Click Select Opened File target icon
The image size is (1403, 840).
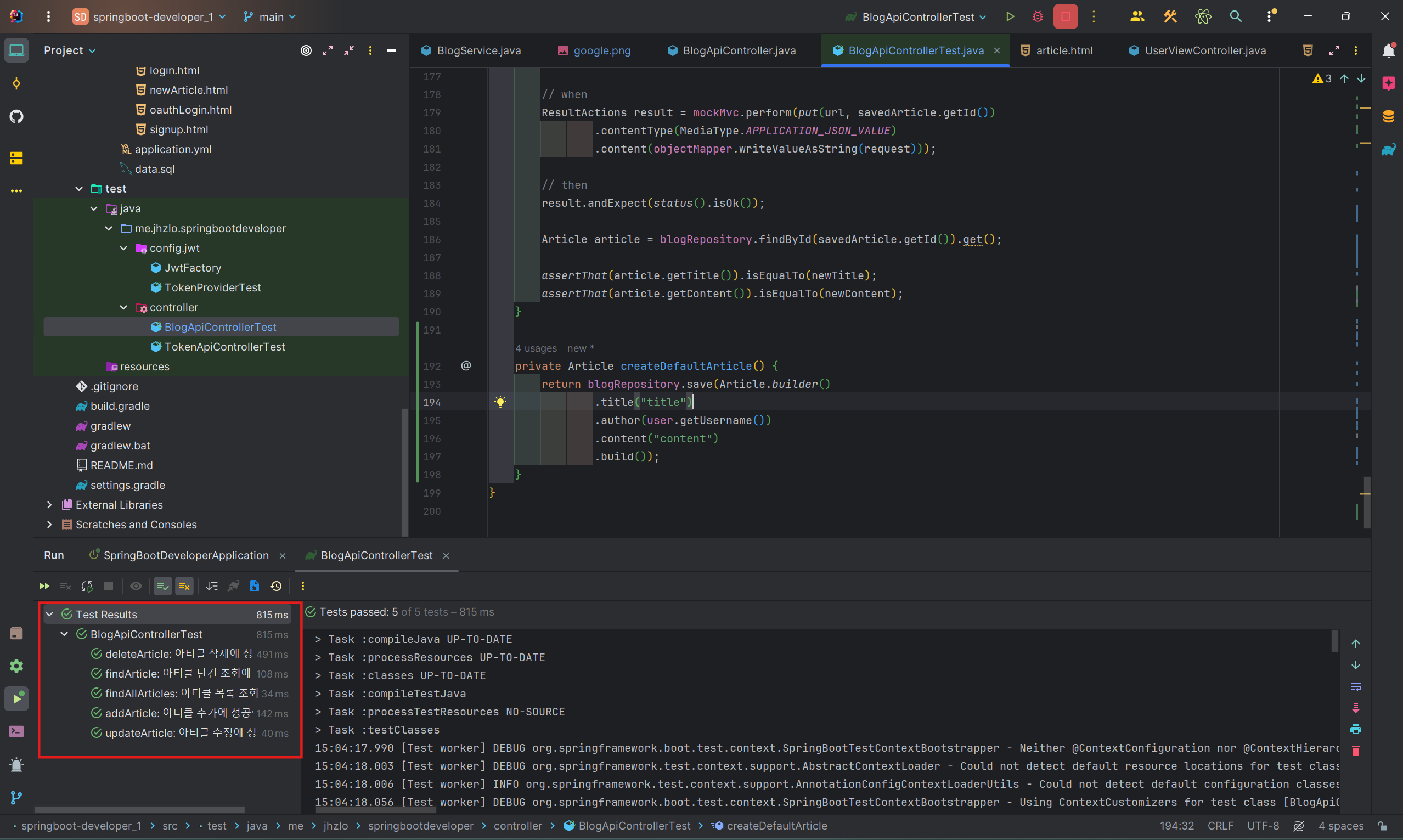(306, 50)
